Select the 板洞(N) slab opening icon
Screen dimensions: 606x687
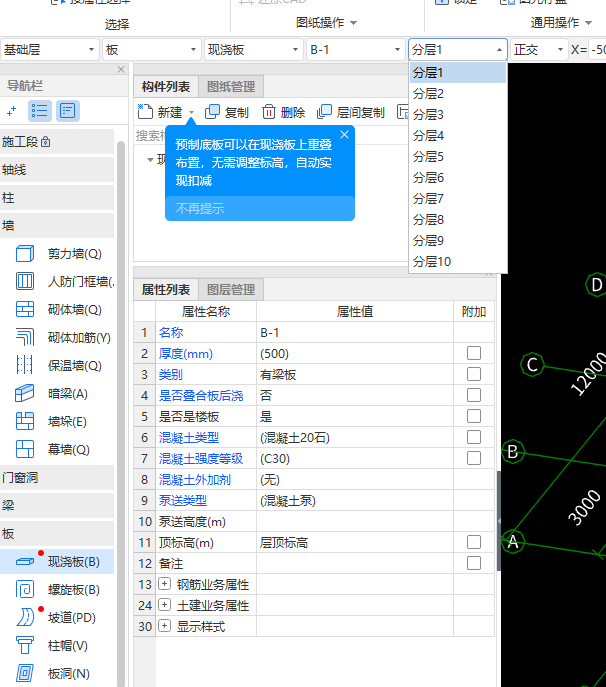(25, 673)
